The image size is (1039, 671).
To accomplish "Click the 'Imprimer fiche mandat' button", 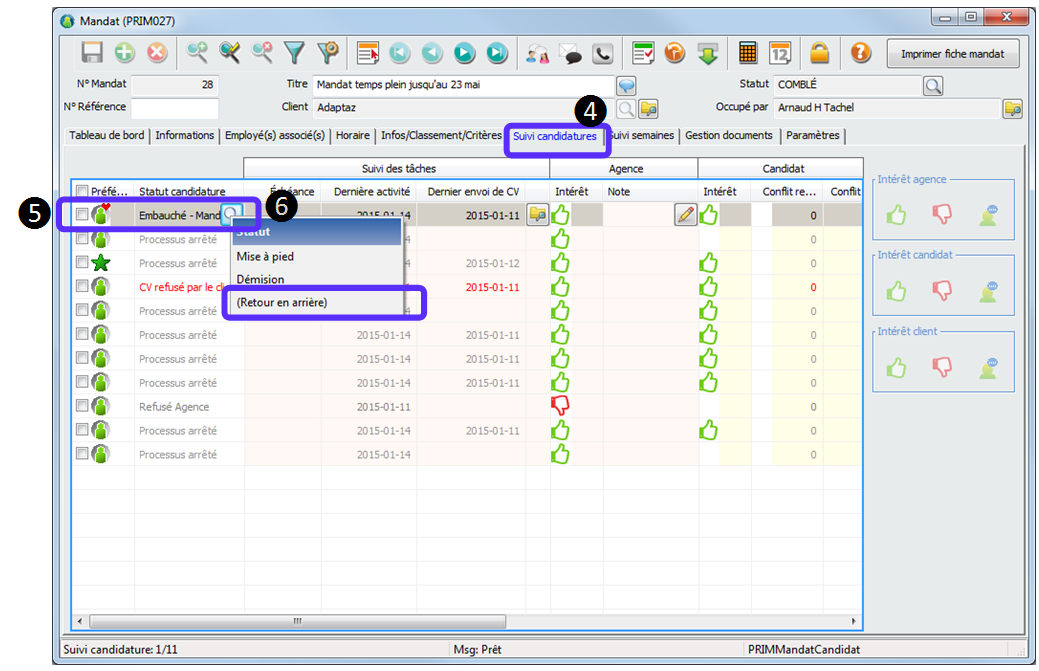I will click(952, 54).
